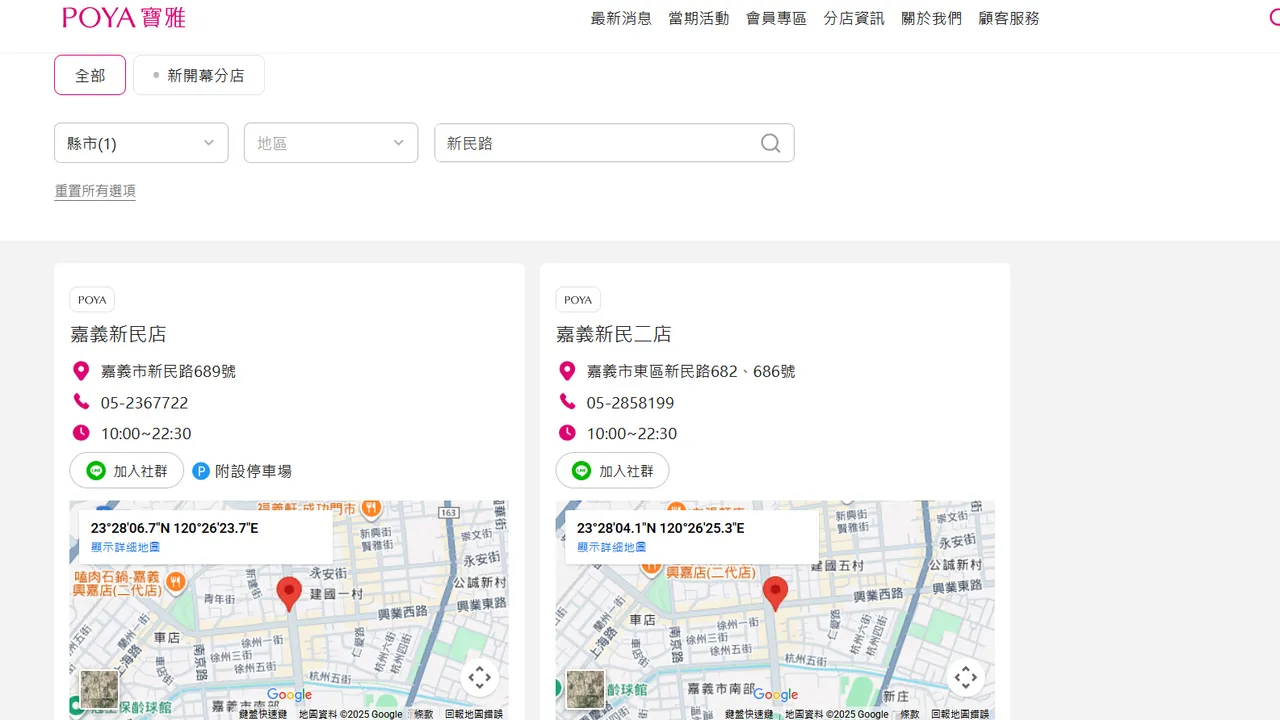Click the magnifier icon in the street search field
The image size is (1280, 720).
pos(769,143)
